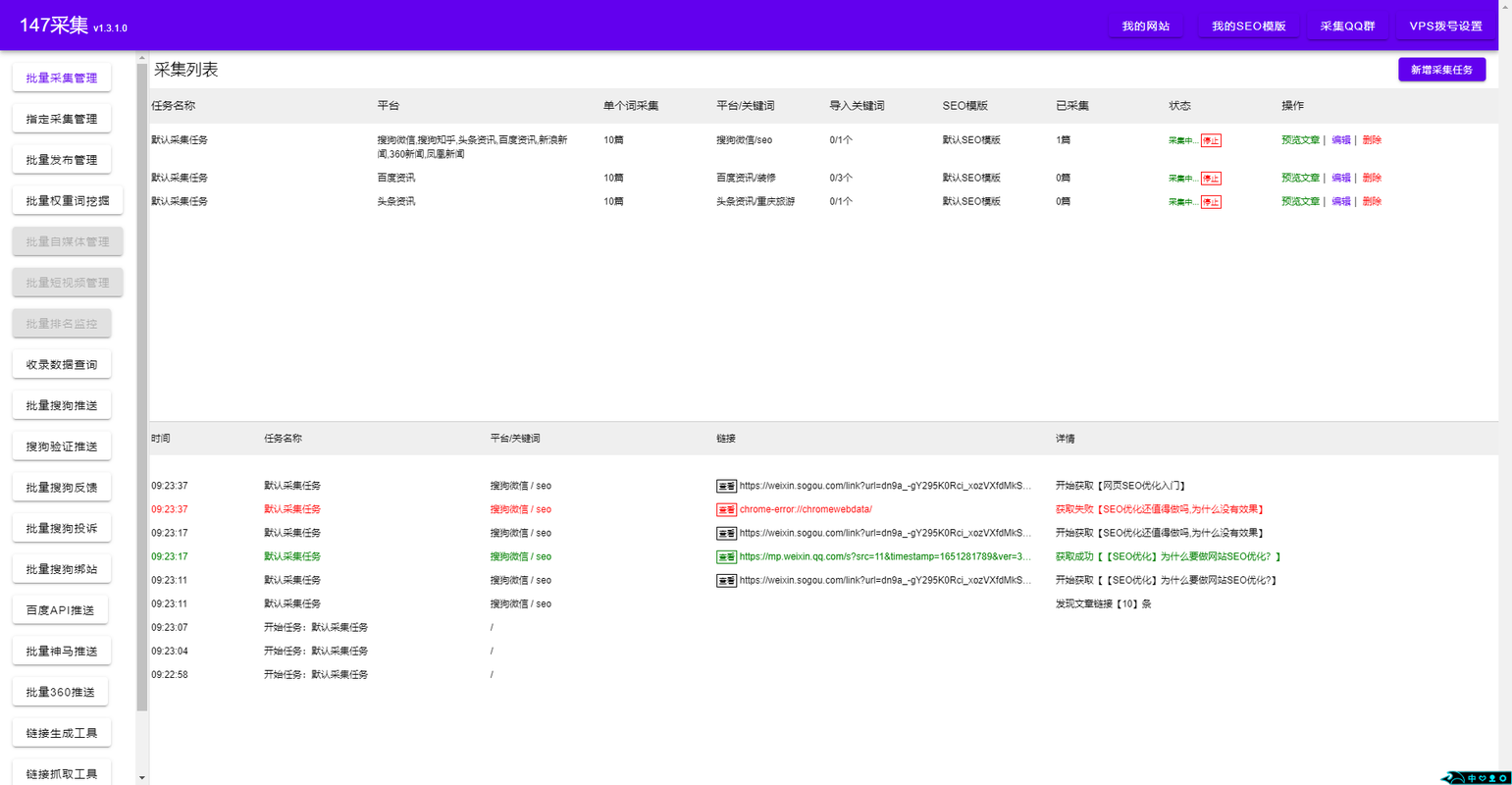The image size is (1512, 785).
Task: Select 指定采集管理 in the sidebar
Action: point(62,119)
